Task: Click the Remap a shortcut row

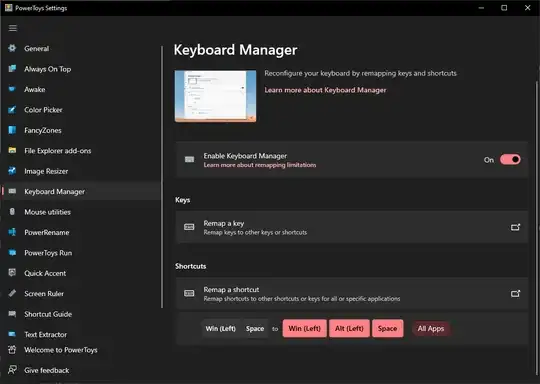Action: pos(352,293)
